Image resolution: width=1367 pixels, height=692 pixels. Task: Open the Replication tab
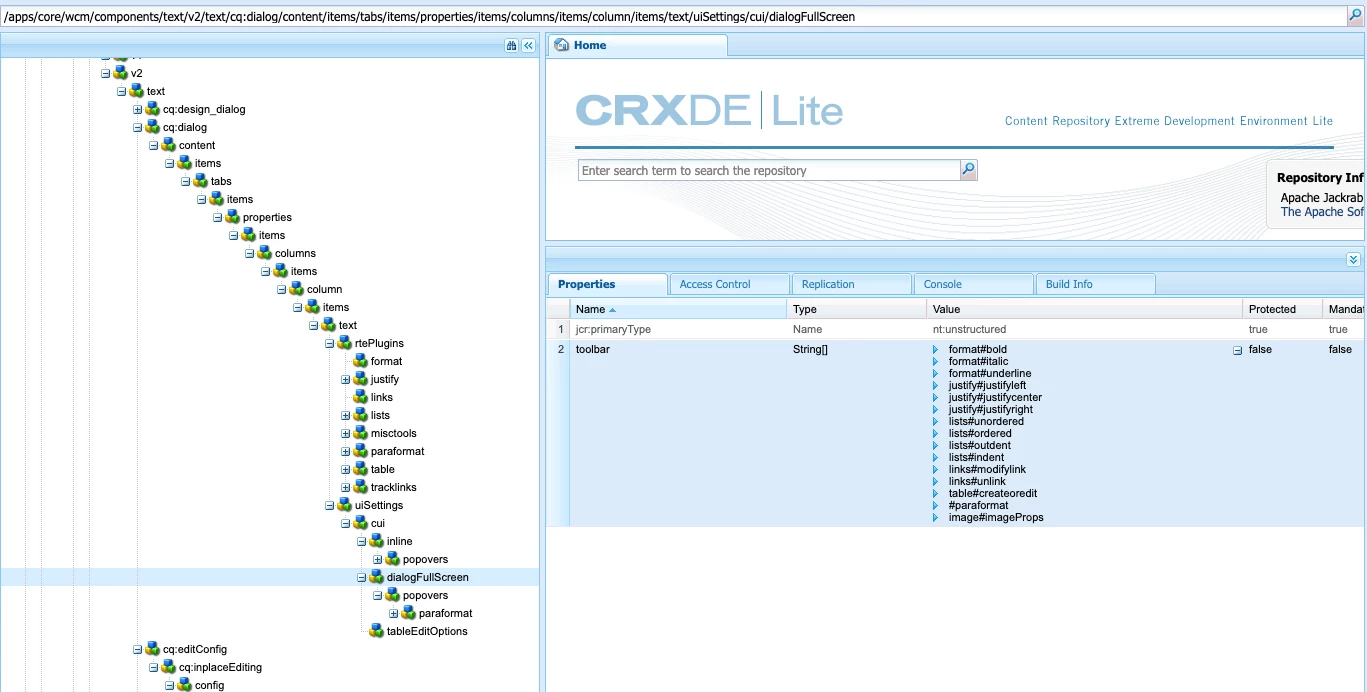pyautogui.click(x=851, y=284)
